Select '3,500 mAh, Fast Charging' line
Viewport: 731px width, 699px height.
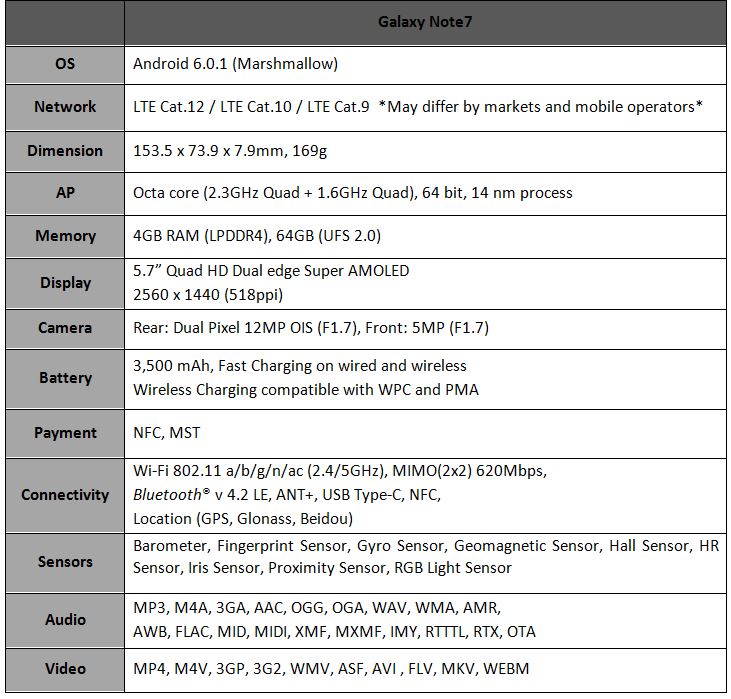[300, 366]
